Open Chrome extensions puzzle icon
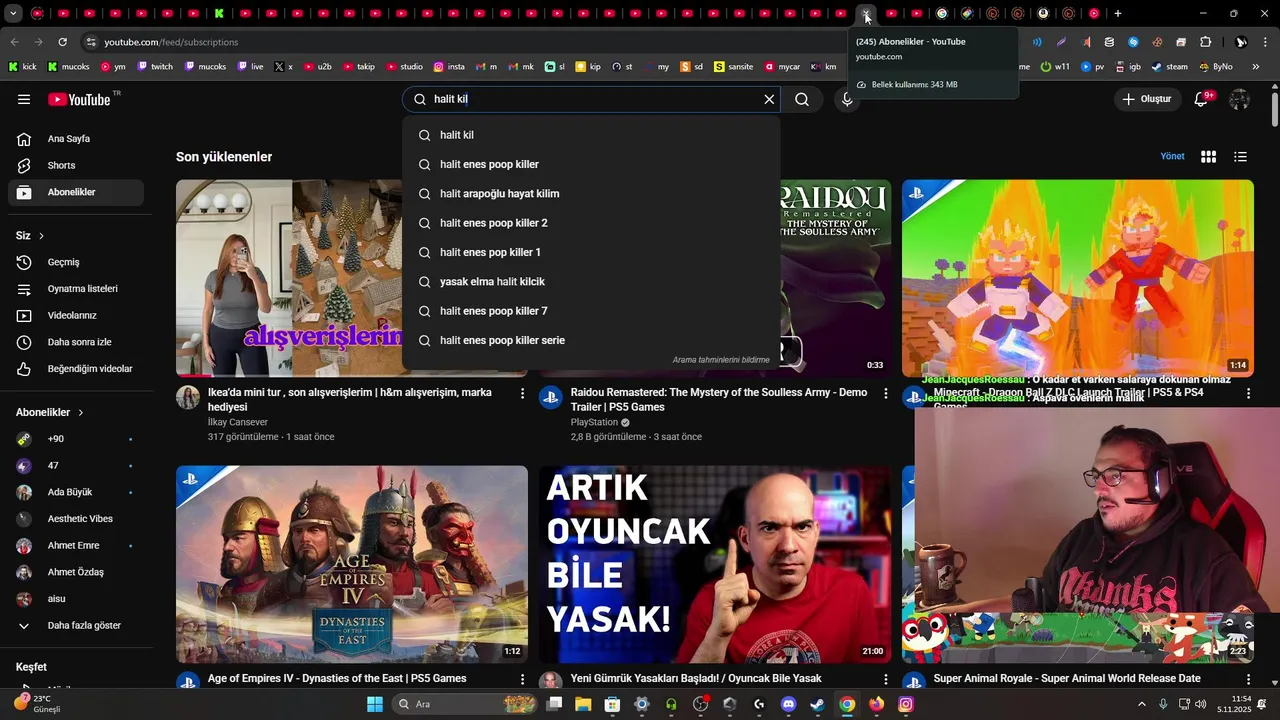Image resolution: width=1280 pixels, height=720 pixels. pos(1205,42)
